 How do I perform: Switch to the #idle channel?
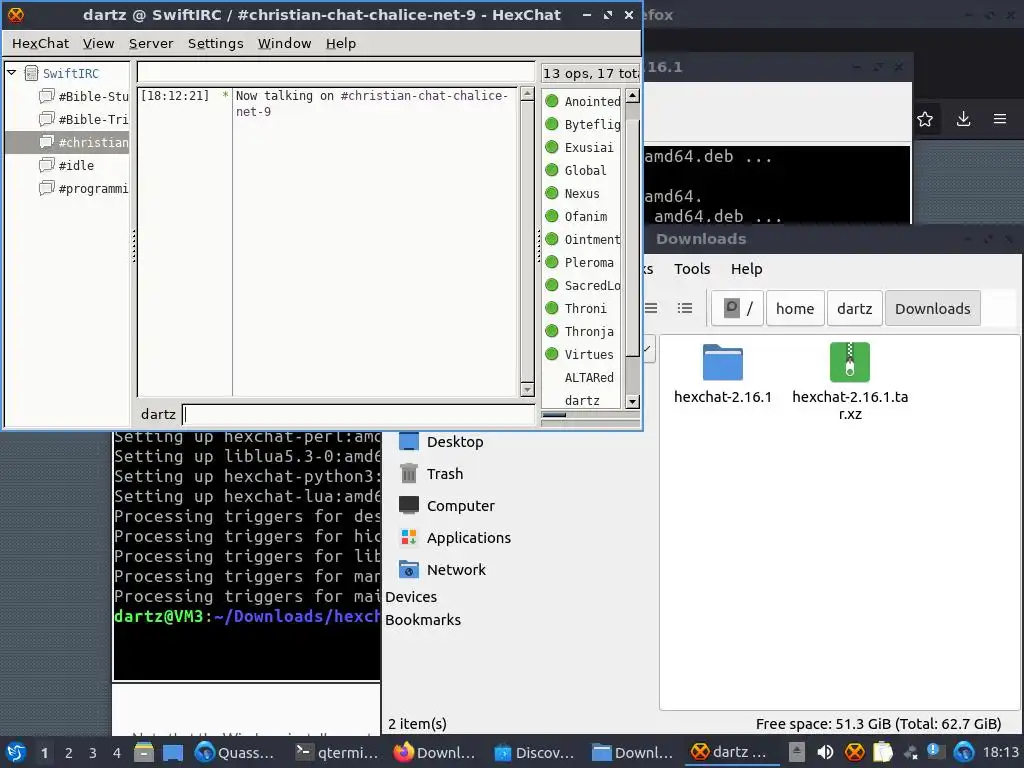coord(76,165)
